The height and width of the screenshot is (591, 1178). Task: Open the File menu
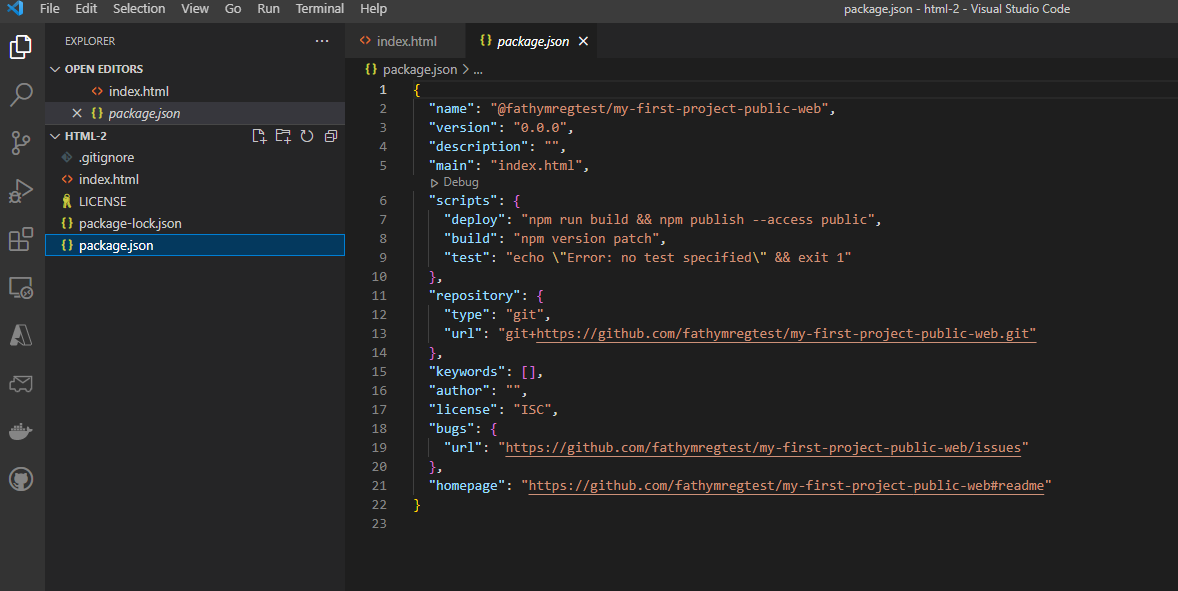pos(50,9)
